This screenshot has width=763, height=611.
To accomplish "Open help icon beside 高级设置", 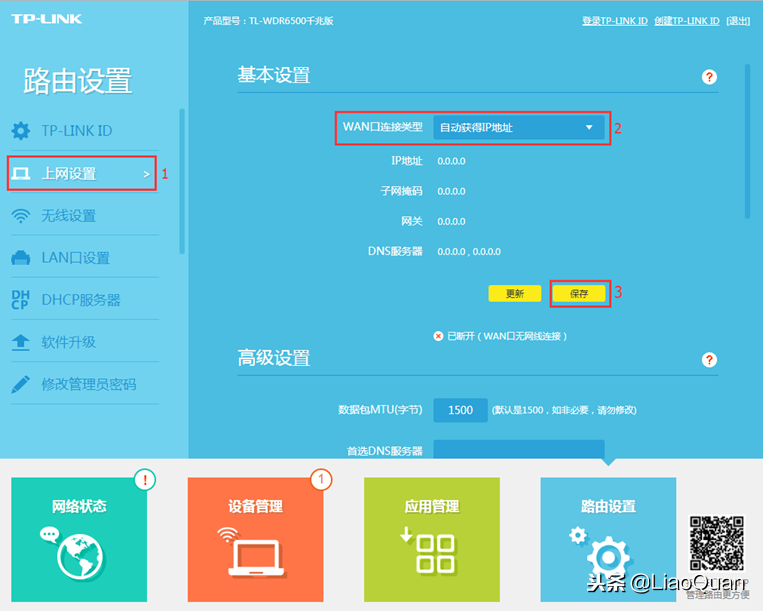I will click(x=709, y=360).
